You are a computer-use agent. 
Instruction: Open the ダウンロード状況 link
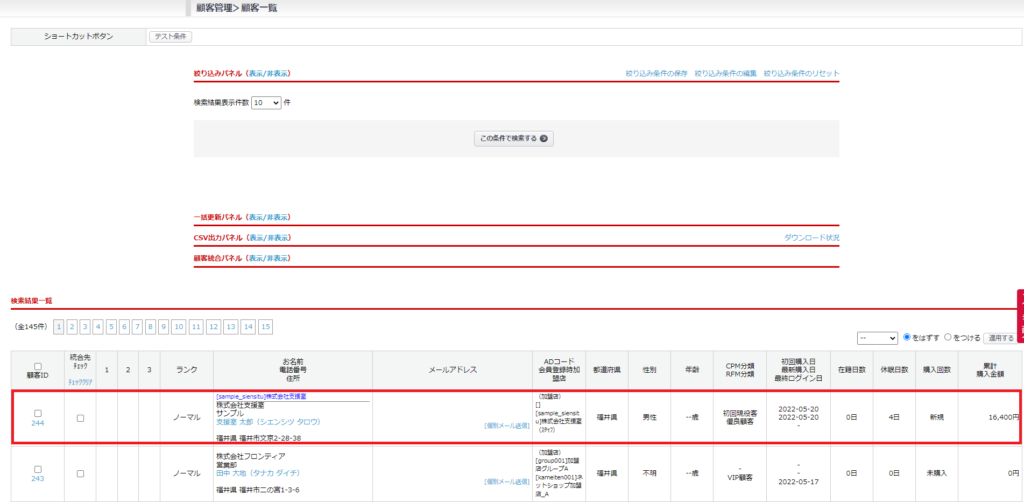click(x=811, y=238)
